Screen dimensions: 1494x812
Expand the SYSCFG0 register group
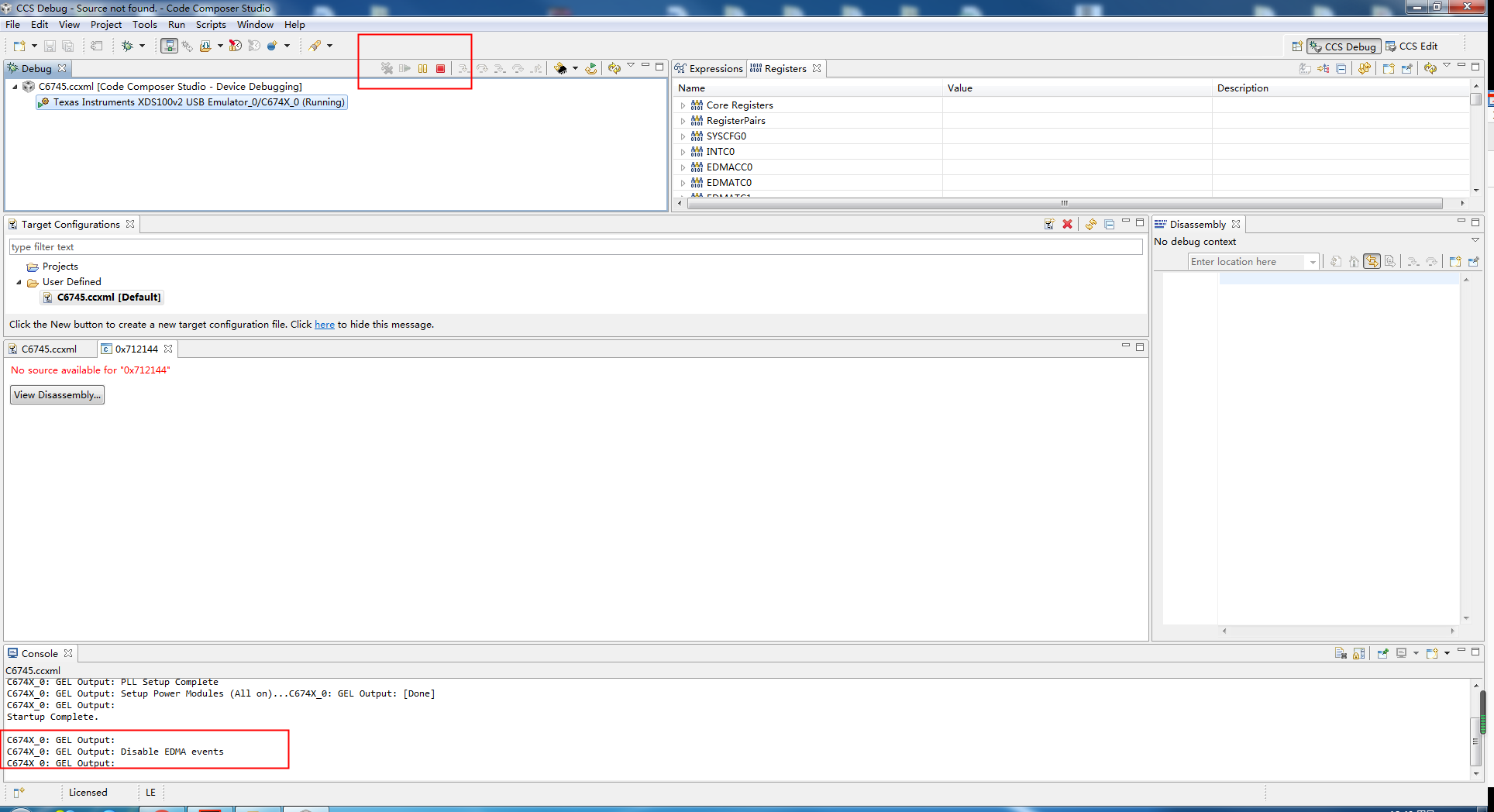click(x=683, y=136)
